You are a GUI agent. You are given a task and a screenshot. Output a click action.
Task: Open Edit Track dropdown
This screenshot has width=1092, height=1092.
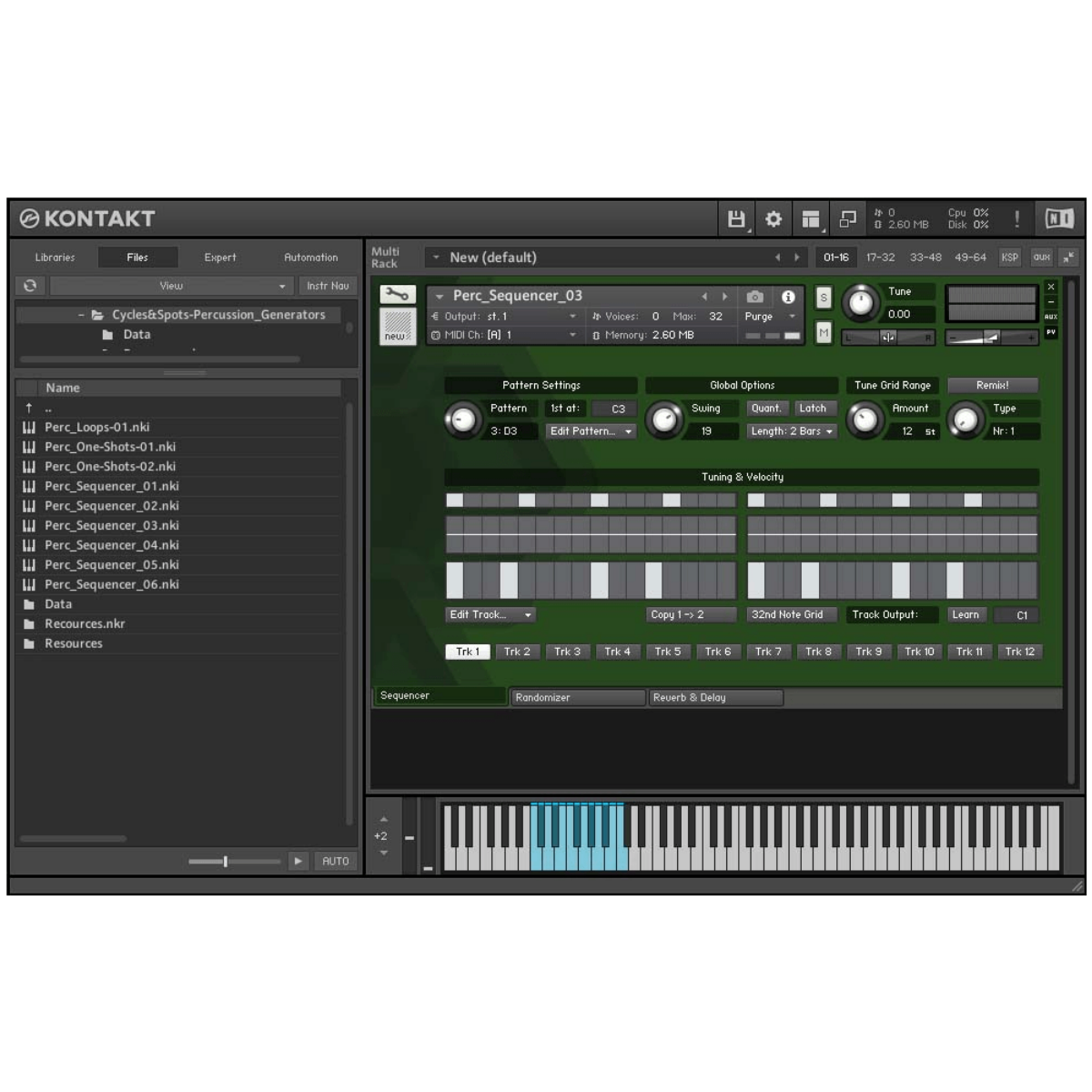[490, 615]
